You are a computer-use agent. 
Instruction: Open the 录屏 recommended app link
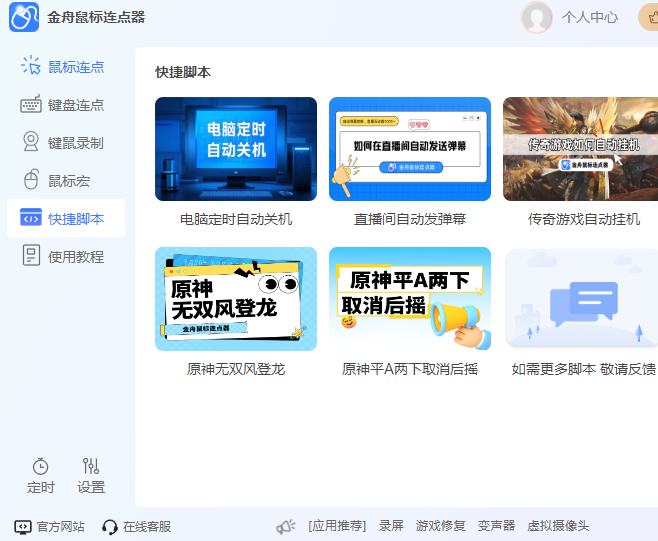tap(391, 526)
